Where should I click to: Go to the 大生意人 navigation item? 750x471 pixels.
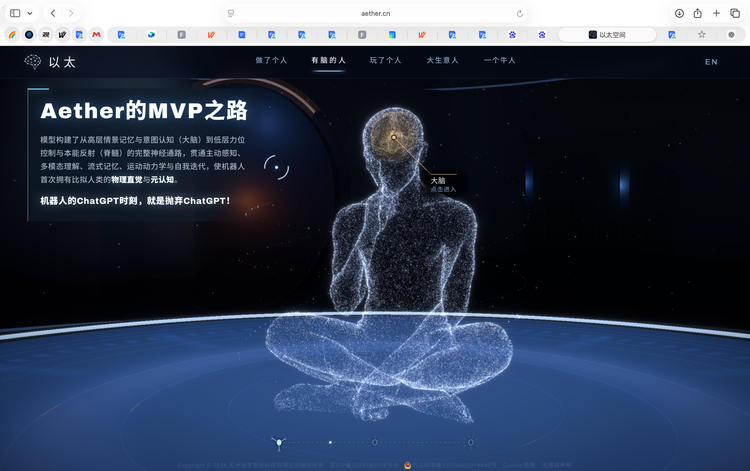442,60
